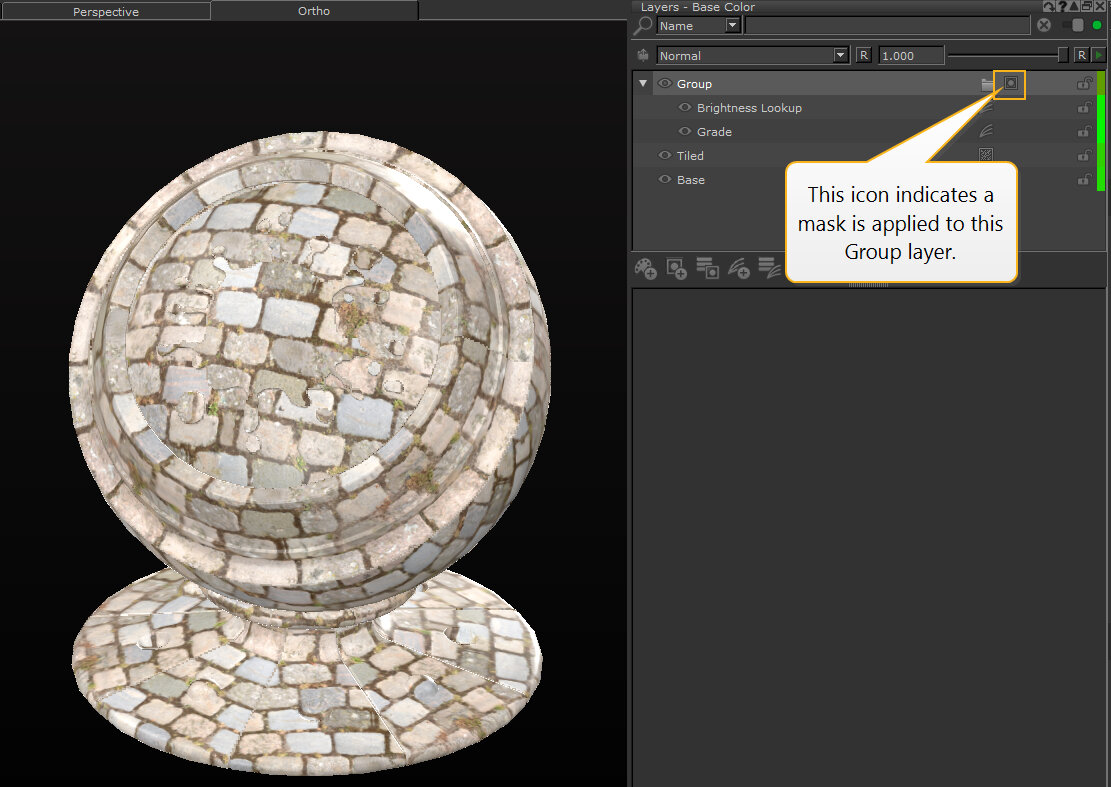Toggle the lock on the Base layer

(x=1083, y=180)
